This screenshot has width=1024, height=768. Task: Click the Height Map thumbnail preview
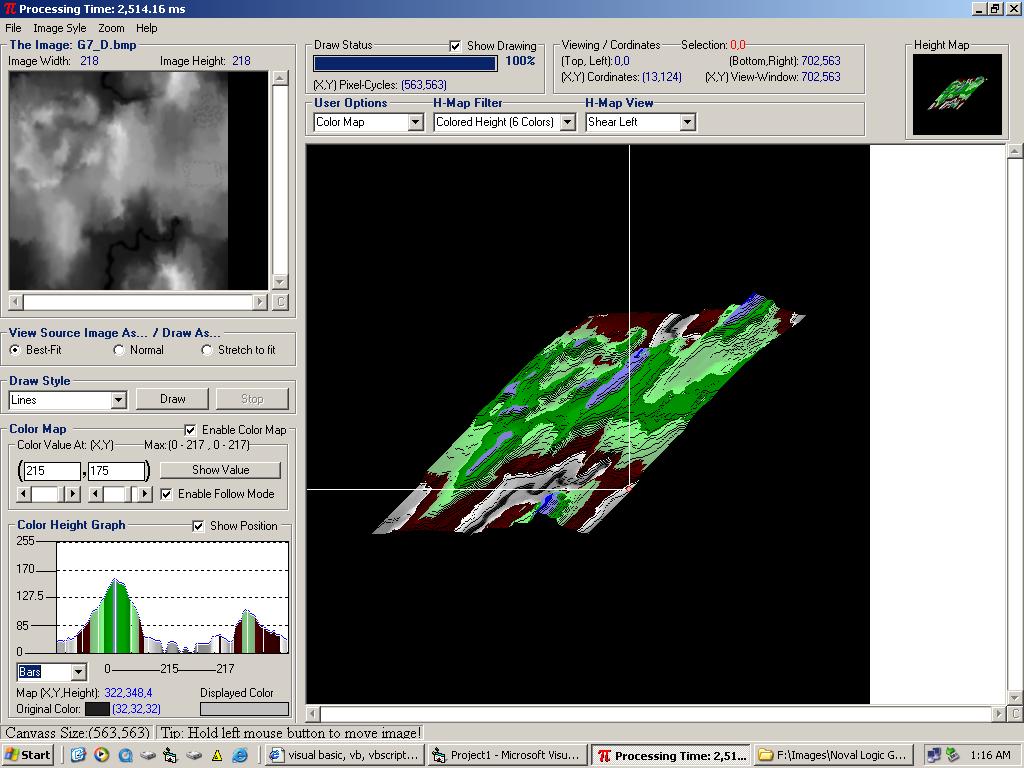[x=957, y=94]
